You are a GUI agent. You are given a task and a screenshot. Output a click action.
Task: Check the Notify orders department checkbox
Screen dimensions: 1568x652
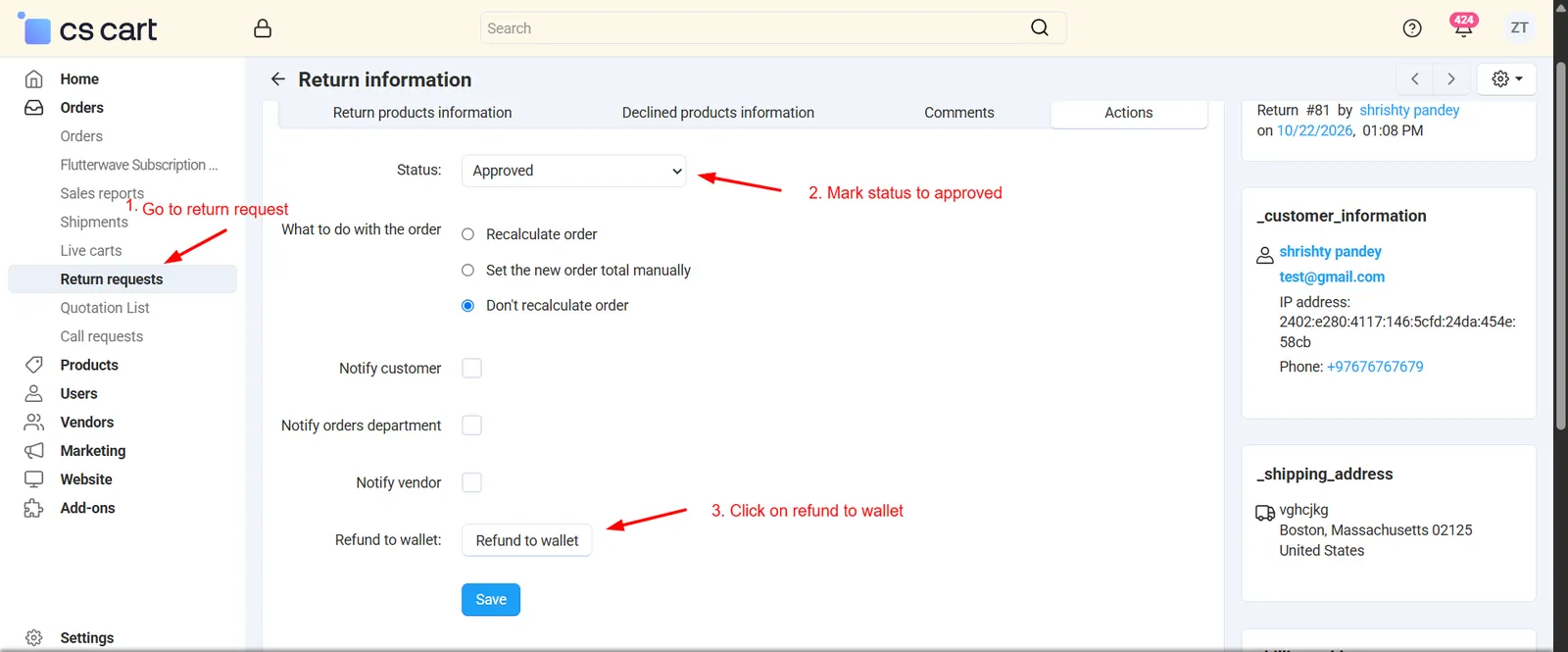[471, 426]
